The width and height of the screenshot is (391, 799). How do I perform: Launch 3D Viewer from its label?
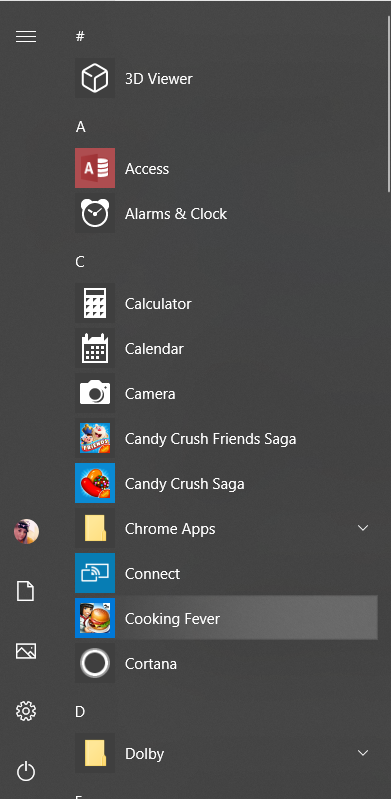(159, 78)
